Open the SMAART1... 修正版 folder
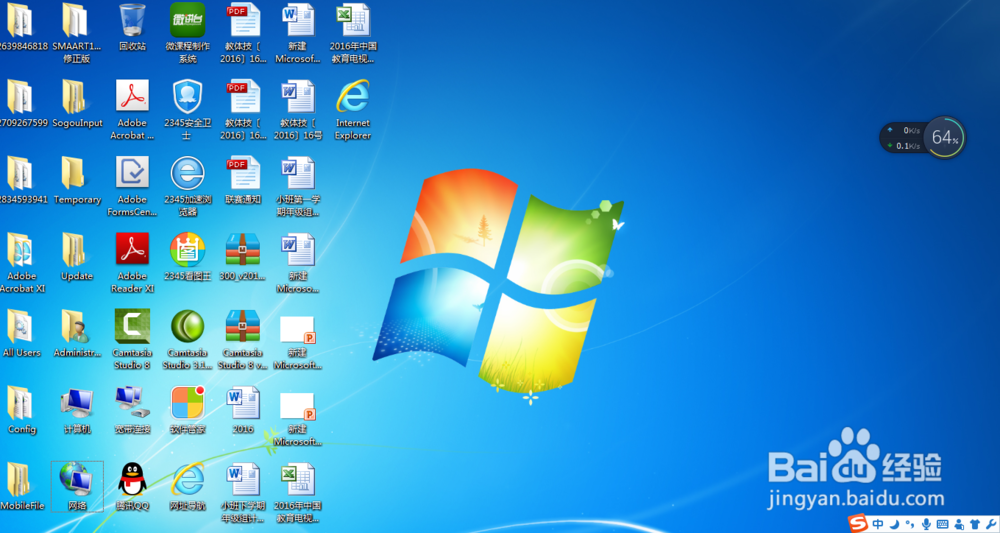 click(77, 33)
